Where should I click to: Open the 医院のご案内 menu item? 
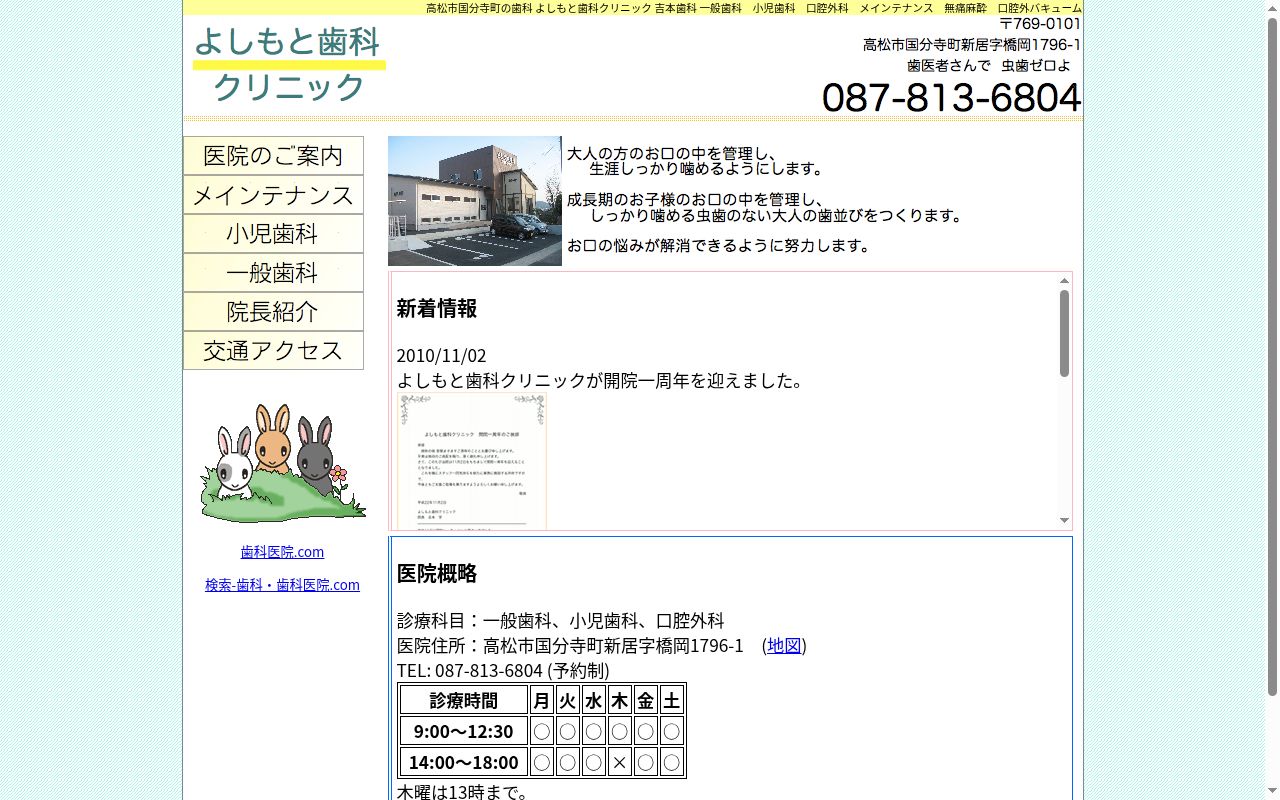(x=273, y=156)
